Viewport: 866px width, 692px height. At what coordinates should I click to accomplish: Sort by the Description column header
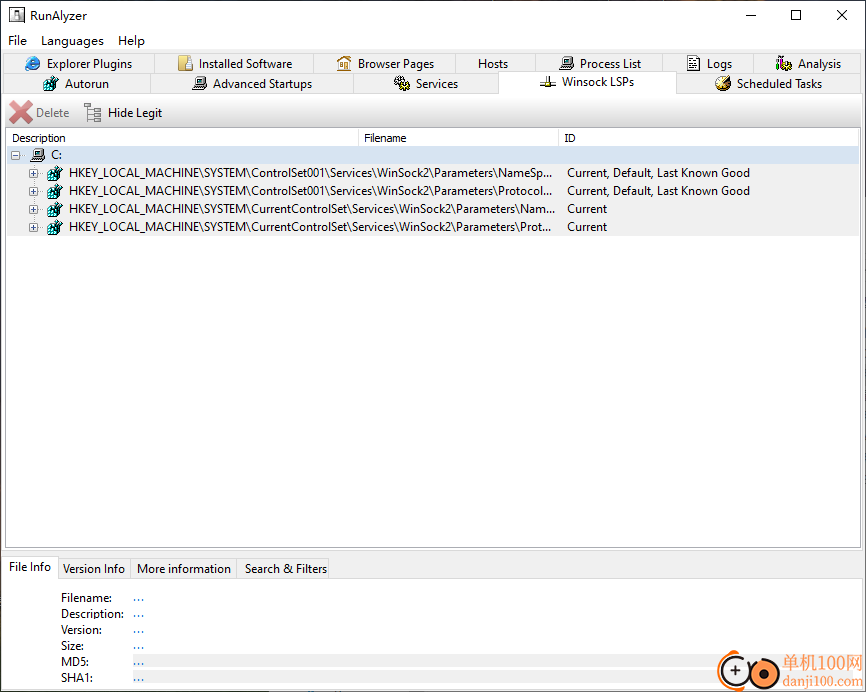(x=182, y=138)
